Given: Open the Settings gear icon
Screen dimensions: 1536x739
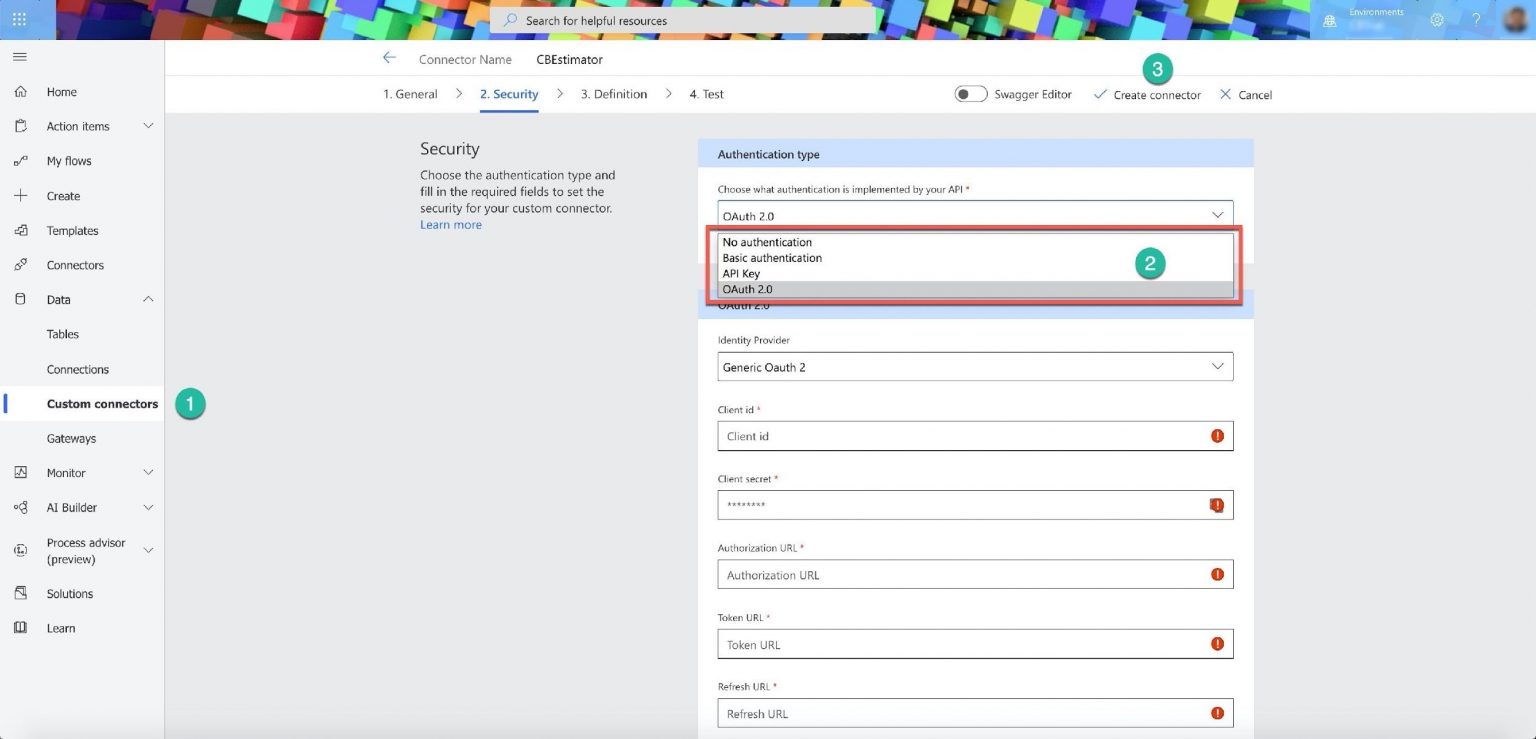Looking at the screenshot, I should click(x=1437, y=20).
